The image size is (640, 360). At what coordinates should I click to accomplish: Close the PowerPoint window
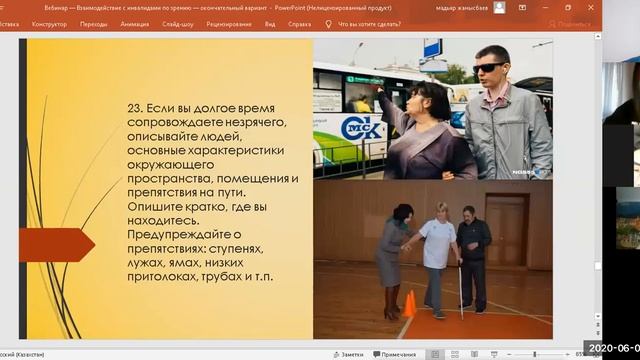[x=591, y=7]
